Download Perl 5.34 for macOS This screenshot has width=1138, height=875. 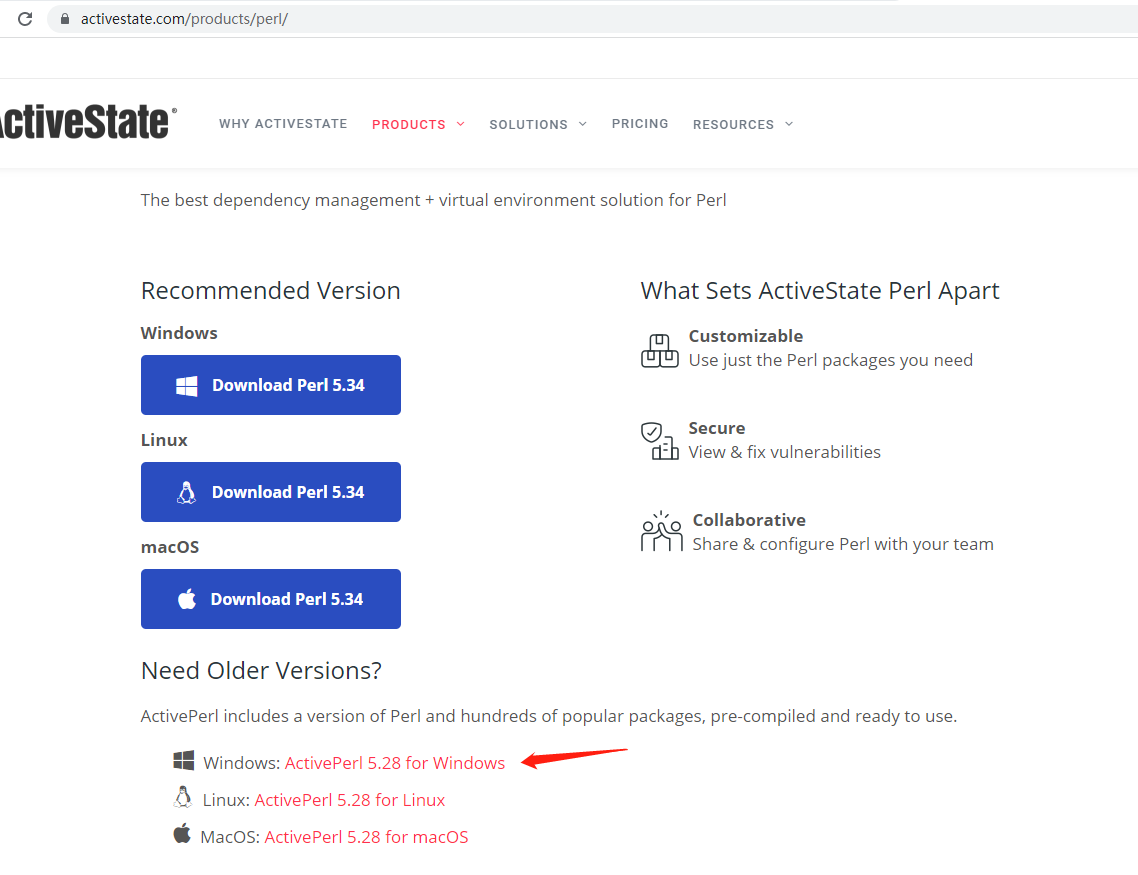tap(271, 599)
